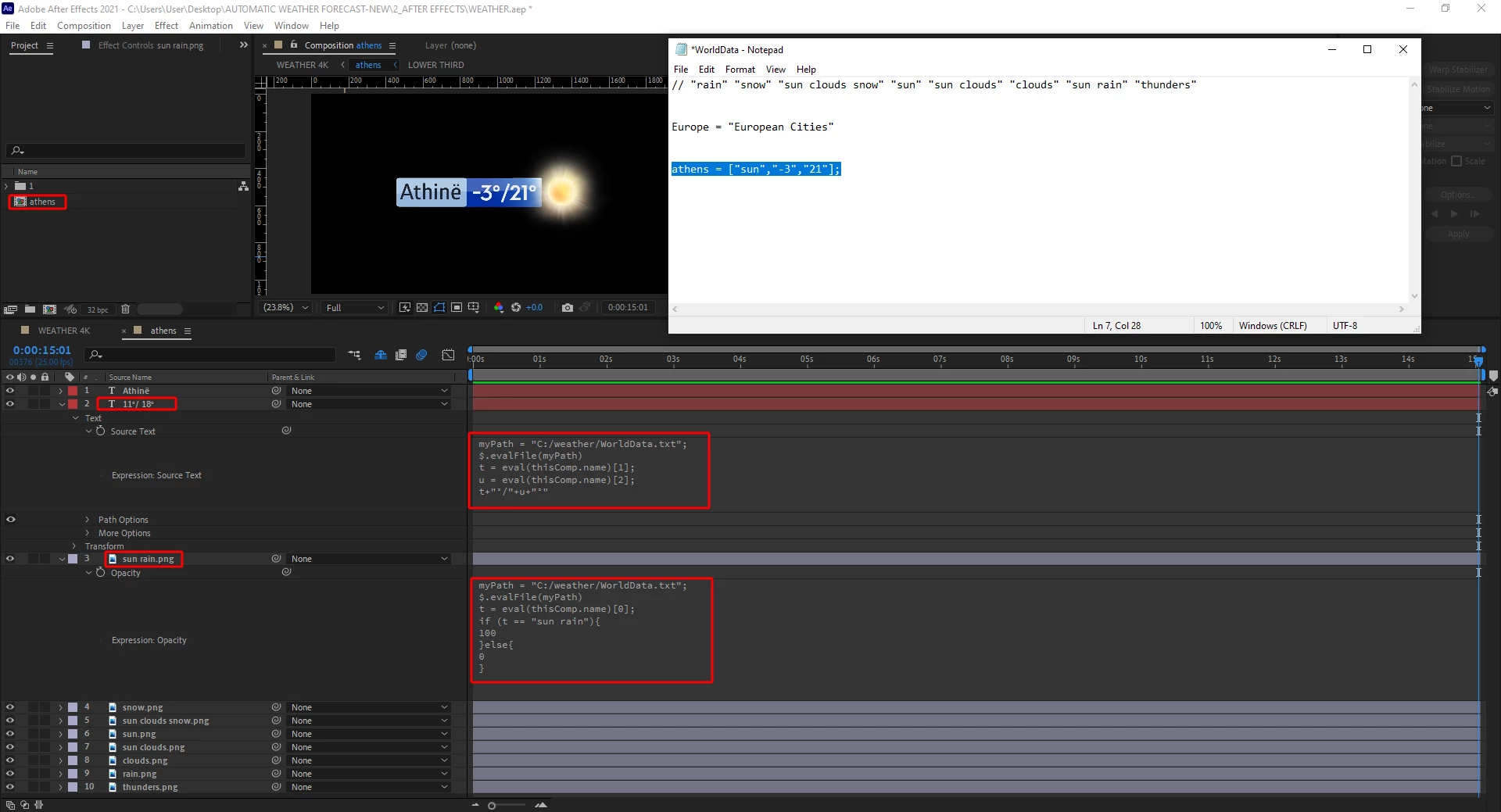1501x812 pixels.
Task: Open the Composition mini-flowchart icon in timeline
Action: point(355,355)
